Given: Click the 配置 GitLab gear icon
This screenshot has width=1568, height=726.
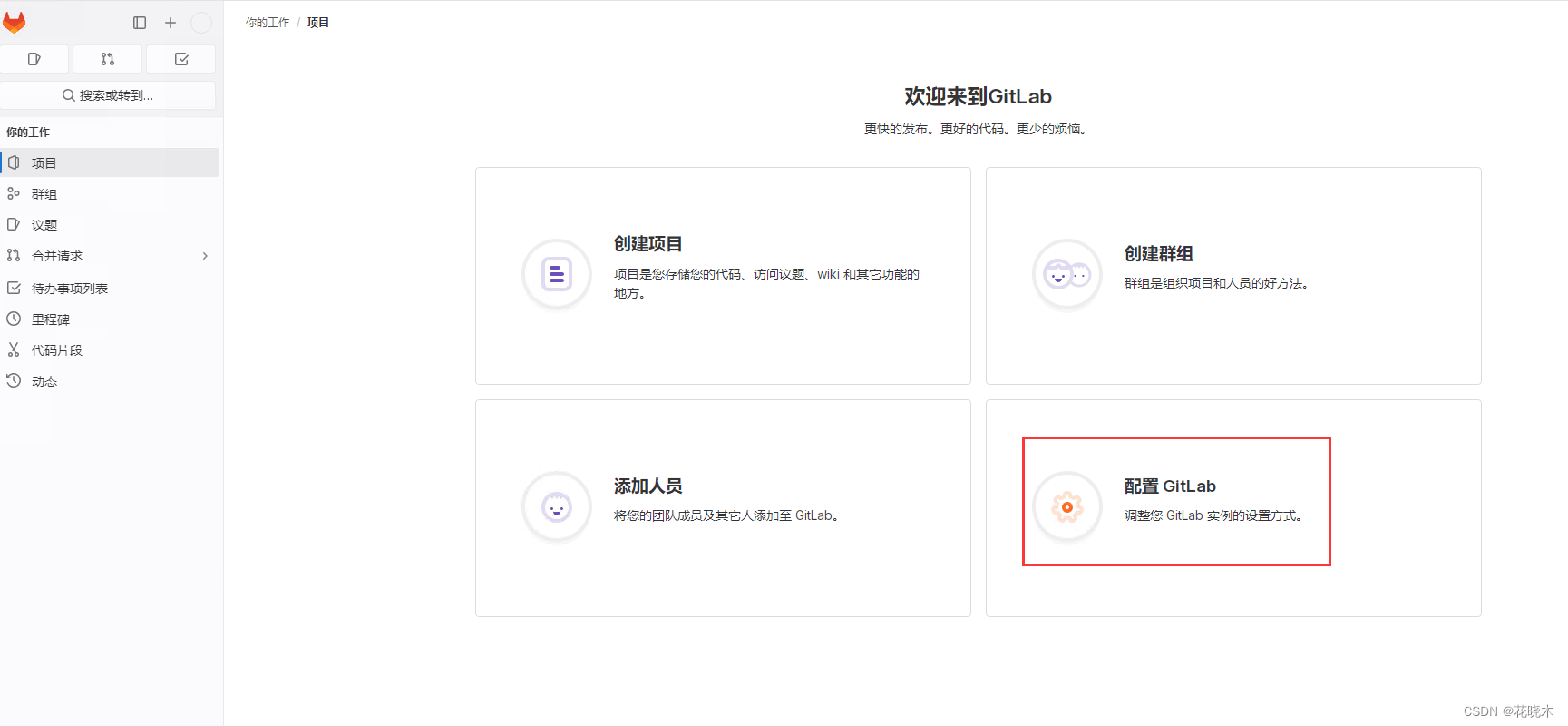Looking at the screenshot, I should (1067, 506).
